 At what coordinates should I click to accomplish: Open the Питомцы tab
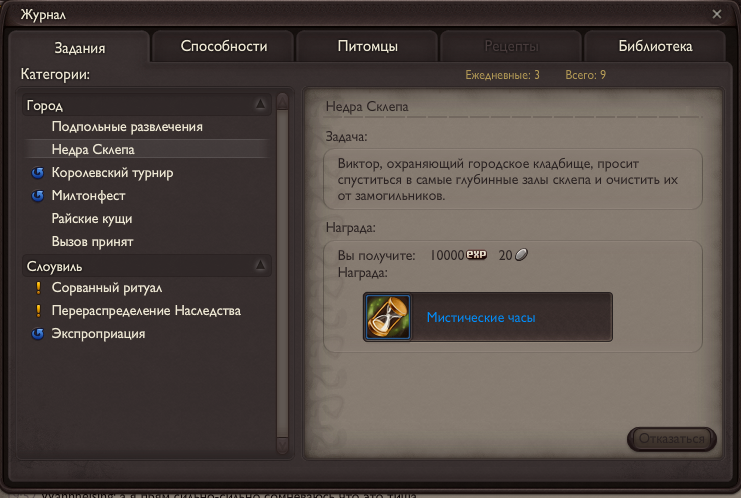tap(367, 46)
